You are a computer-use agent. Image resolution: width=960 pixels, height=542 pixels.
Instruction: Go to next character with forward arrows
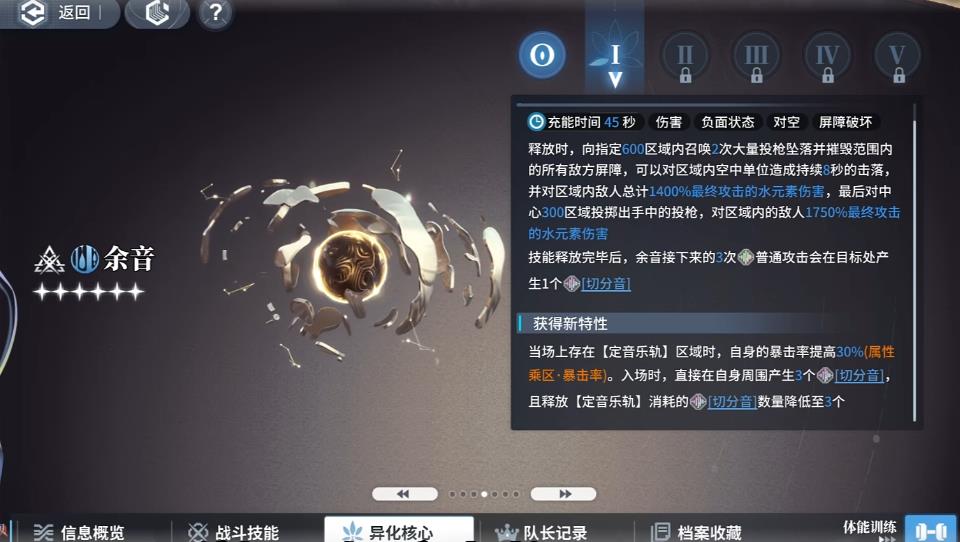click(x=563, y=494)
